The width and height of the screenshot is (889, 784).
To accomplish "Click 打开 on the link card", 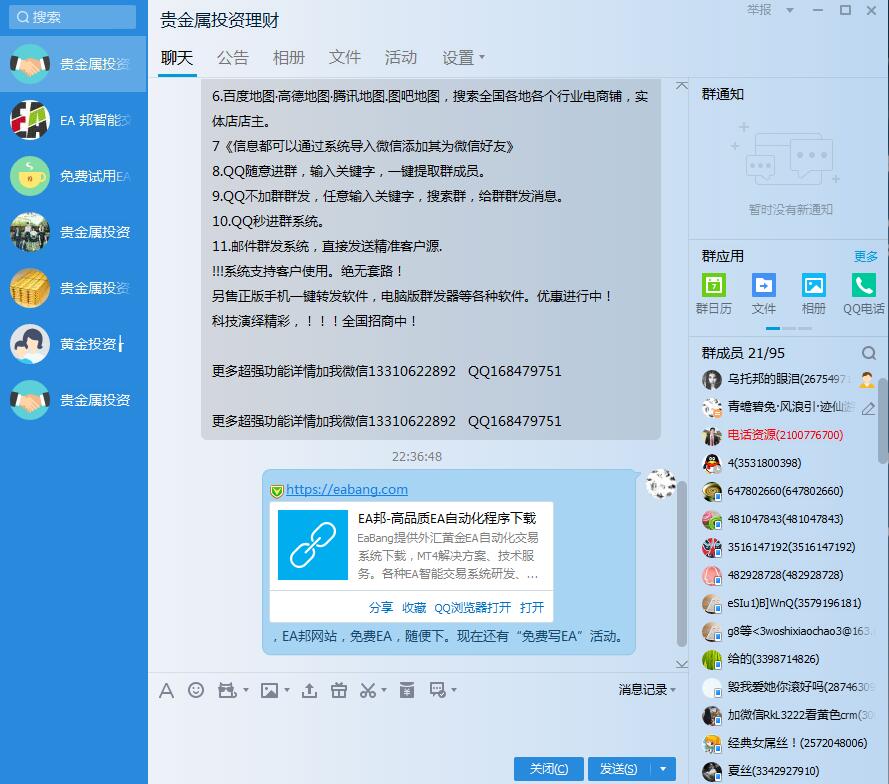I will pyautogui.click(x=532, y=608).
